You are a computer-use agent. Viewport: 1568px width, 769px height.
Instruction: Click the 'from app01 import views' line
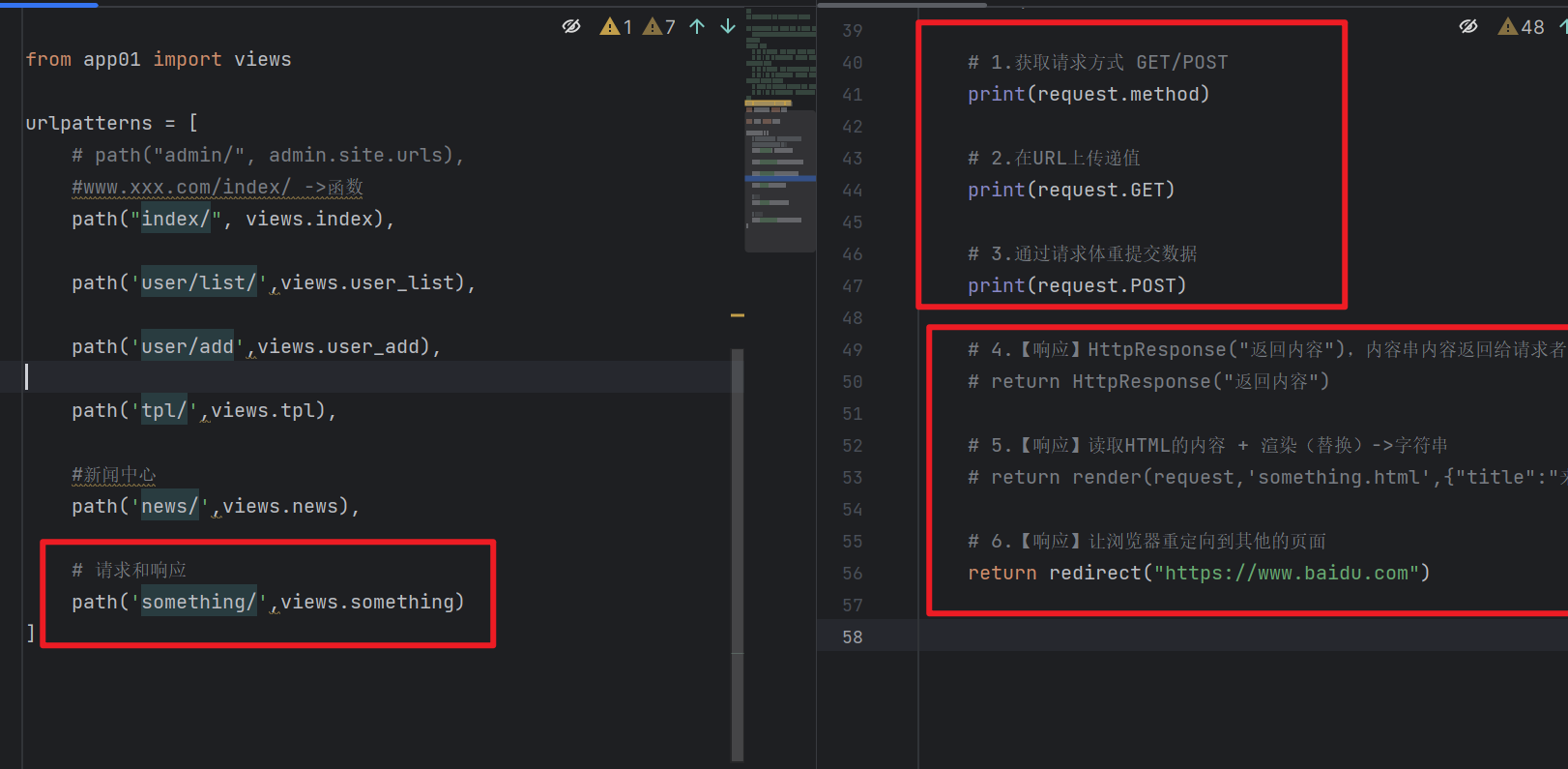159,59
